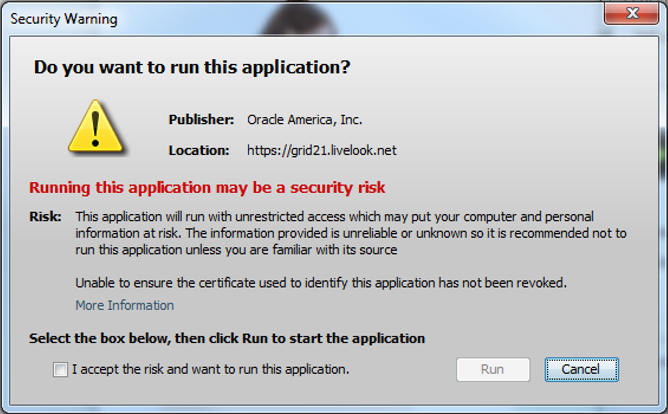Click the 'information at risk' middle description line
The height and width of the screenshot is (414, 668).
[x=351, y=233]
